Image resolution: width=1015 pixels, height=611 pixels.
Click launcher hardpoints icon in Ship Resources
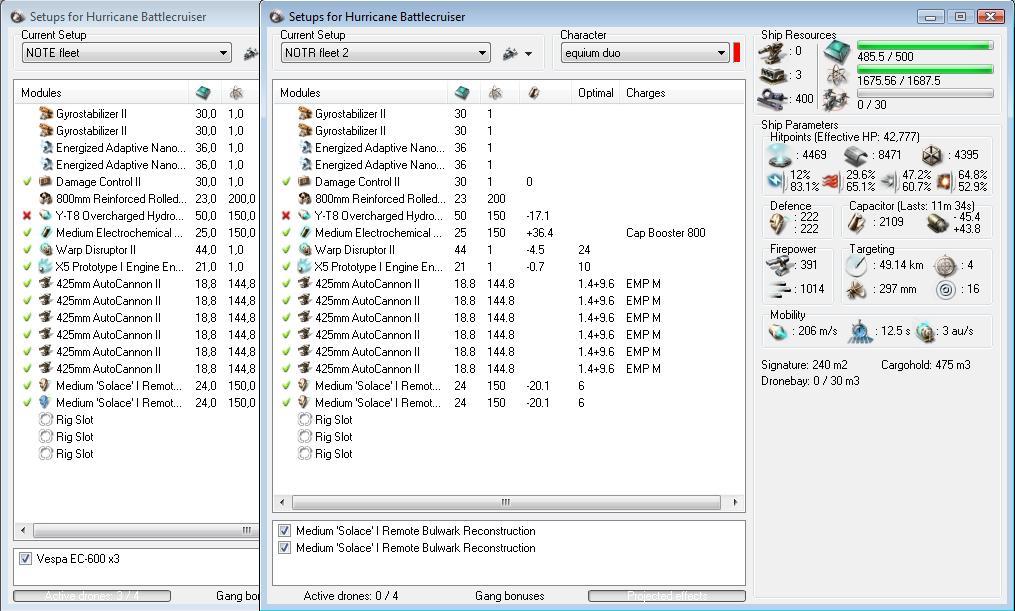click(773, 75)
